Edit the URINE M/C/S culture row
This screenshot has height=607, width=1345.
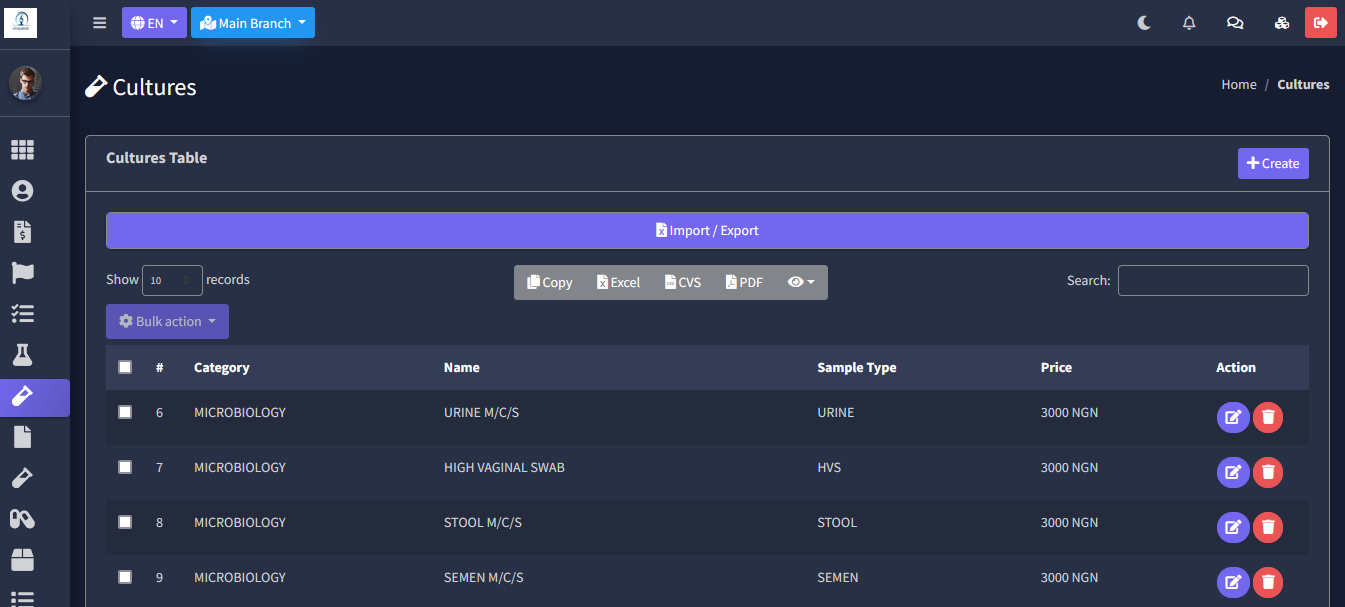[x=1233, y=417]
